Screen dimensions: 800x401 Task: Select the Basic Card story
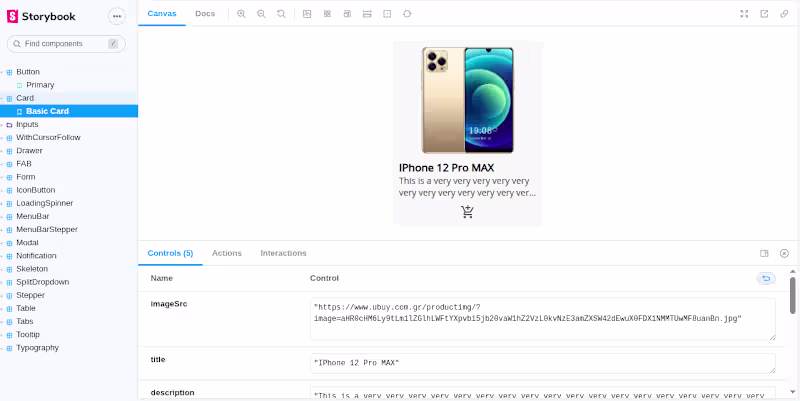[47, 111]
